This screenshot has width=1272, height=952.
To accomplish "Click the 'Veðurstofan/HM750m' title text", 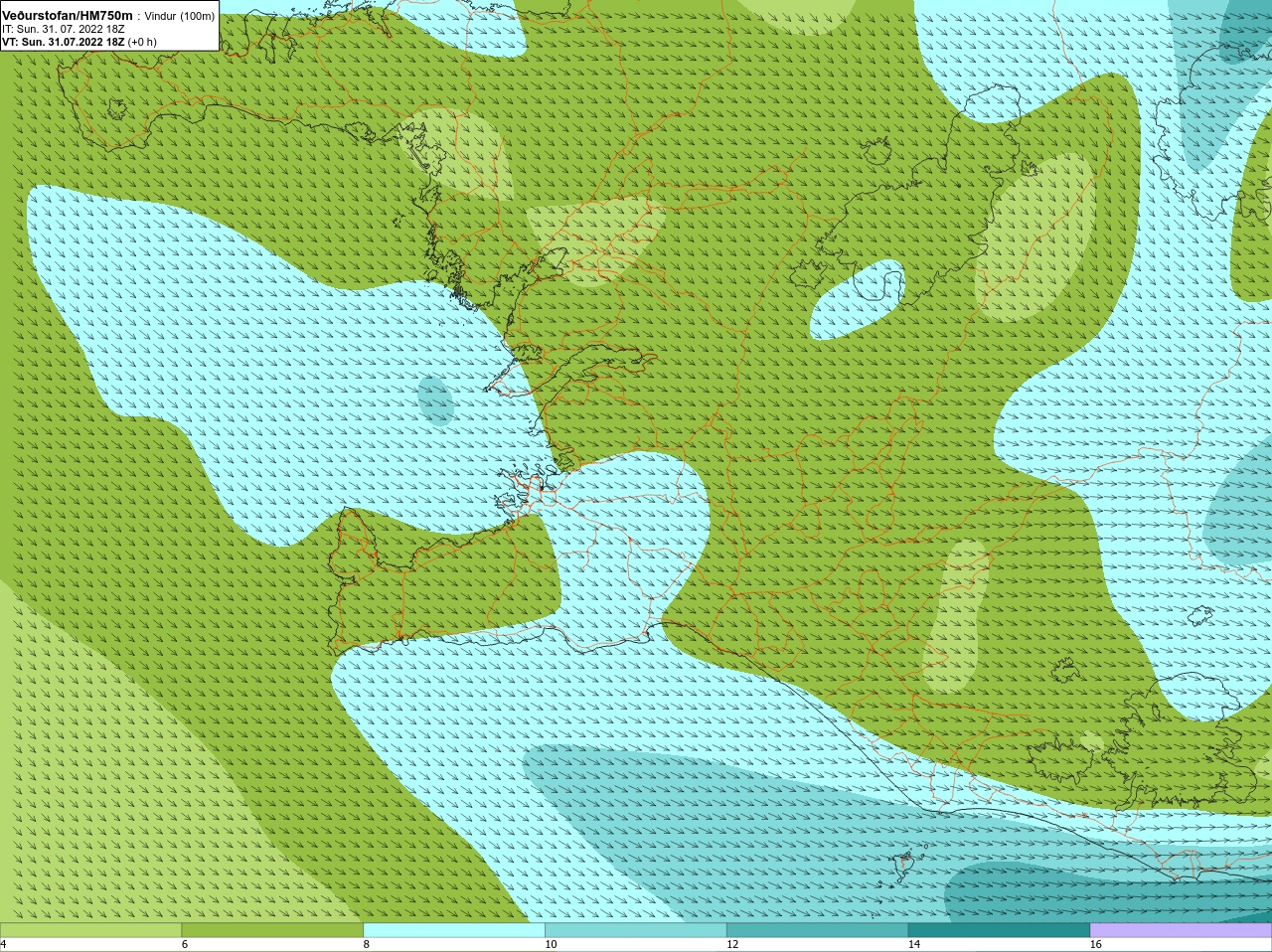I will 67,15.
